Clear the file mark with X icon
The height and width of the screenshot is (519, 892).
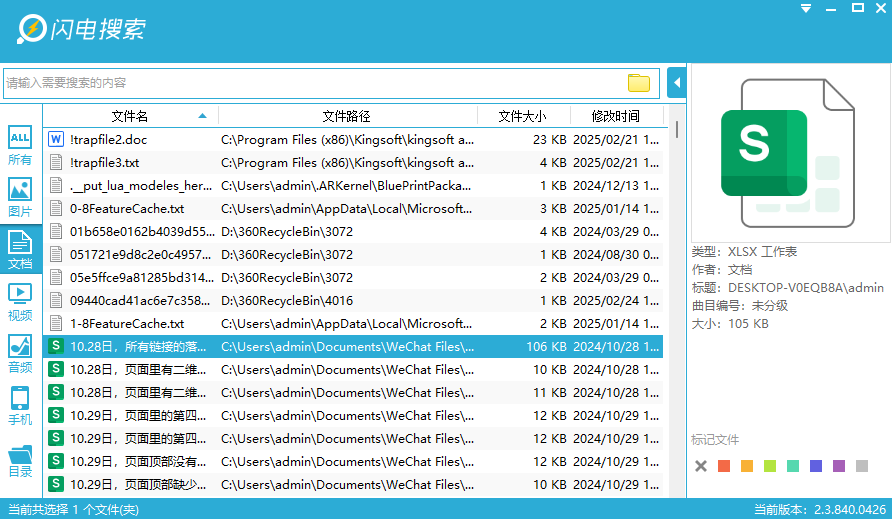tap(701, 466)
